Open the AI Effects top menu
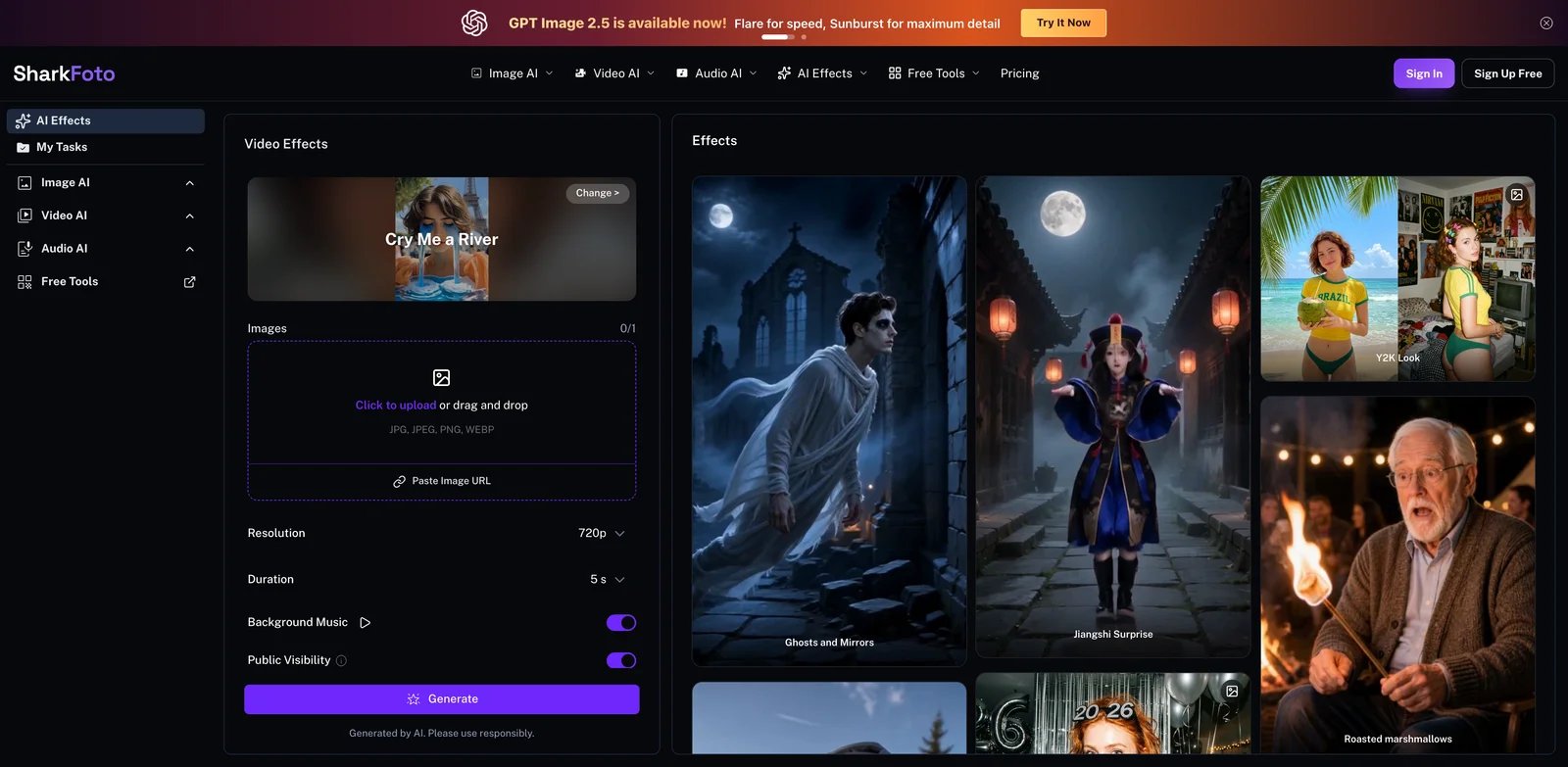The width and height of the screenshot is (1568, 767). coord(822,73)
